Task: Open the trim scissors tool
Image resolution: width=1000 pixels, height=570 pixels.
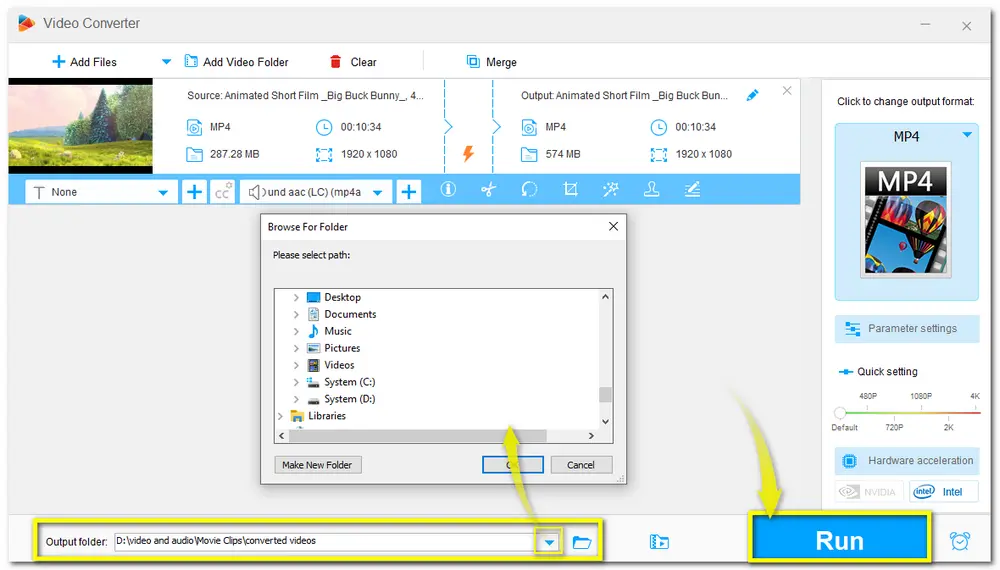Action: (489, 189)
